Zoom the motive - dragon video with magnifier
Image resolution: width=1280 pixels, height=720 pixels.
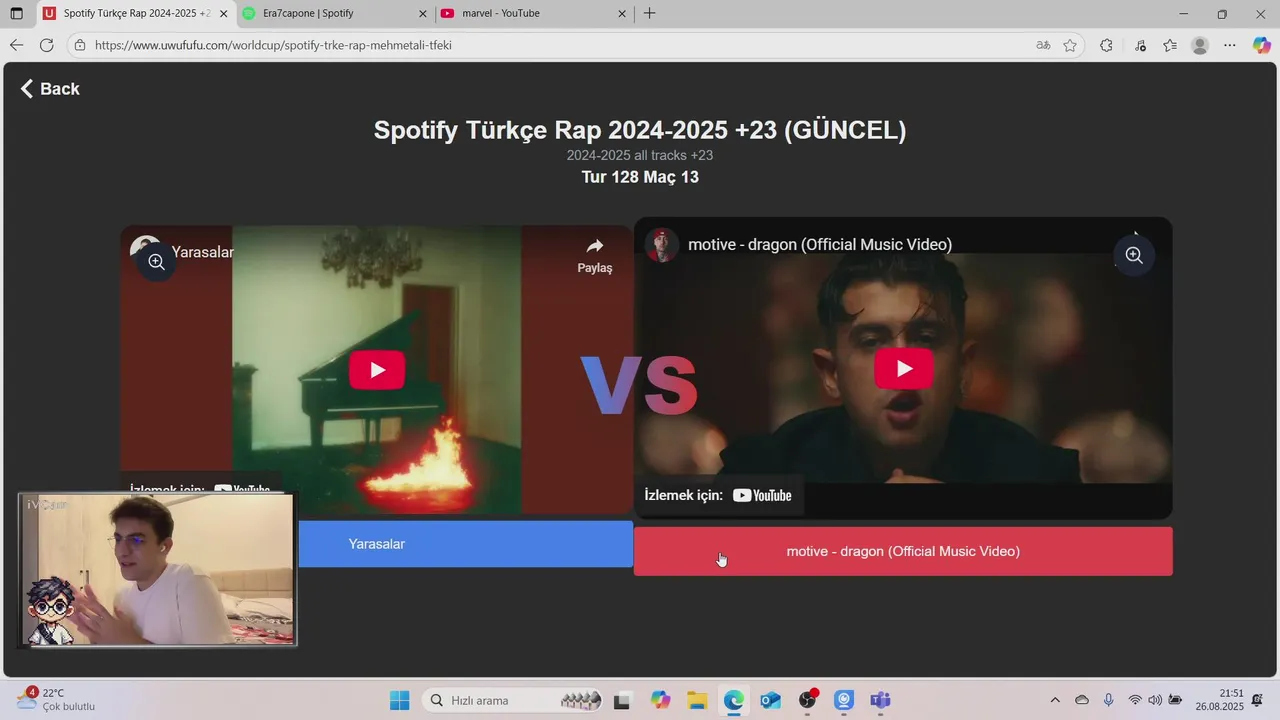click(1134, 255)
